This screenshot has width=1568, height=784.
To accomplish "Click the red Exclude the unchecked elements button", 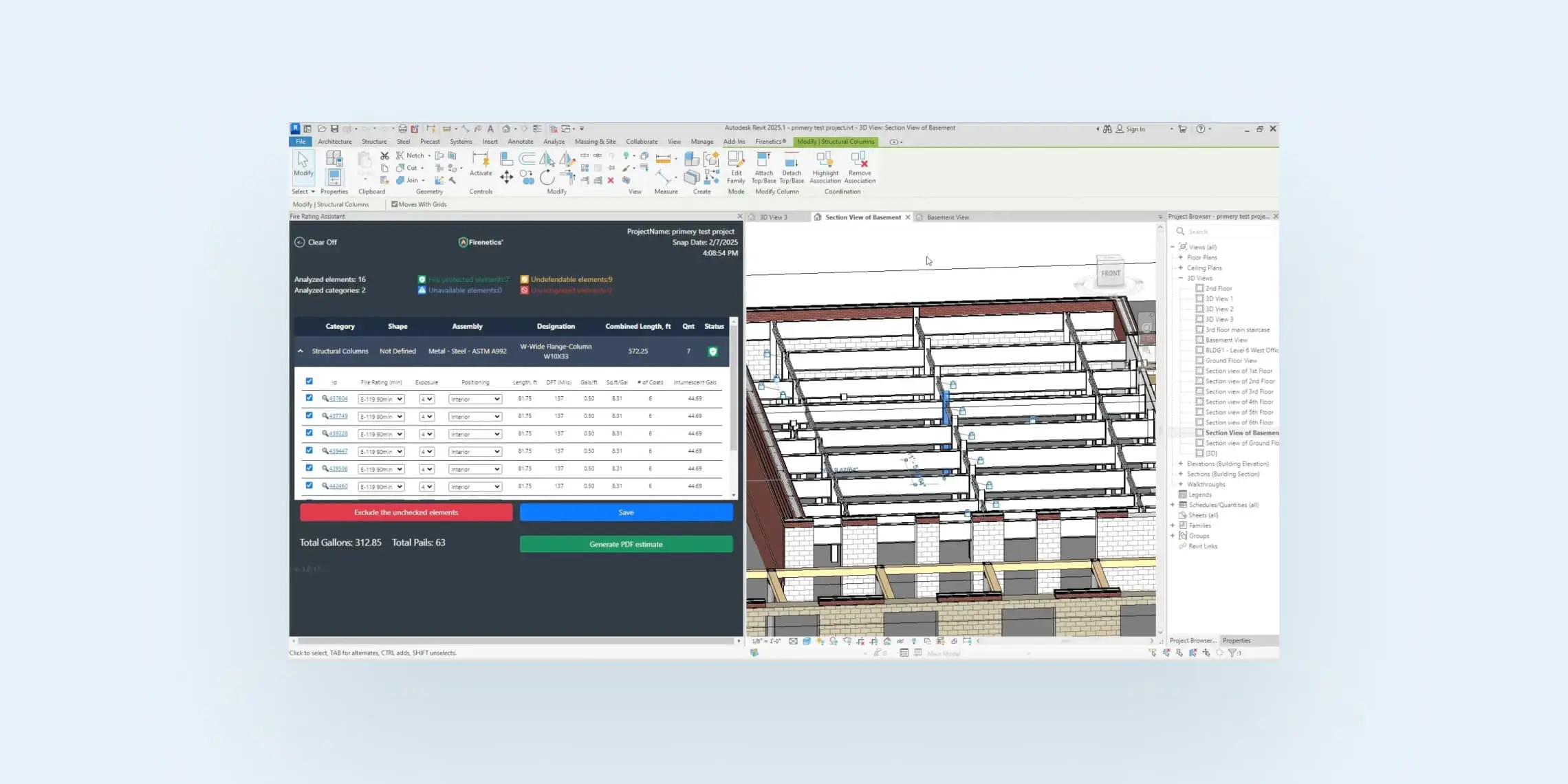I will pos(406,512).
